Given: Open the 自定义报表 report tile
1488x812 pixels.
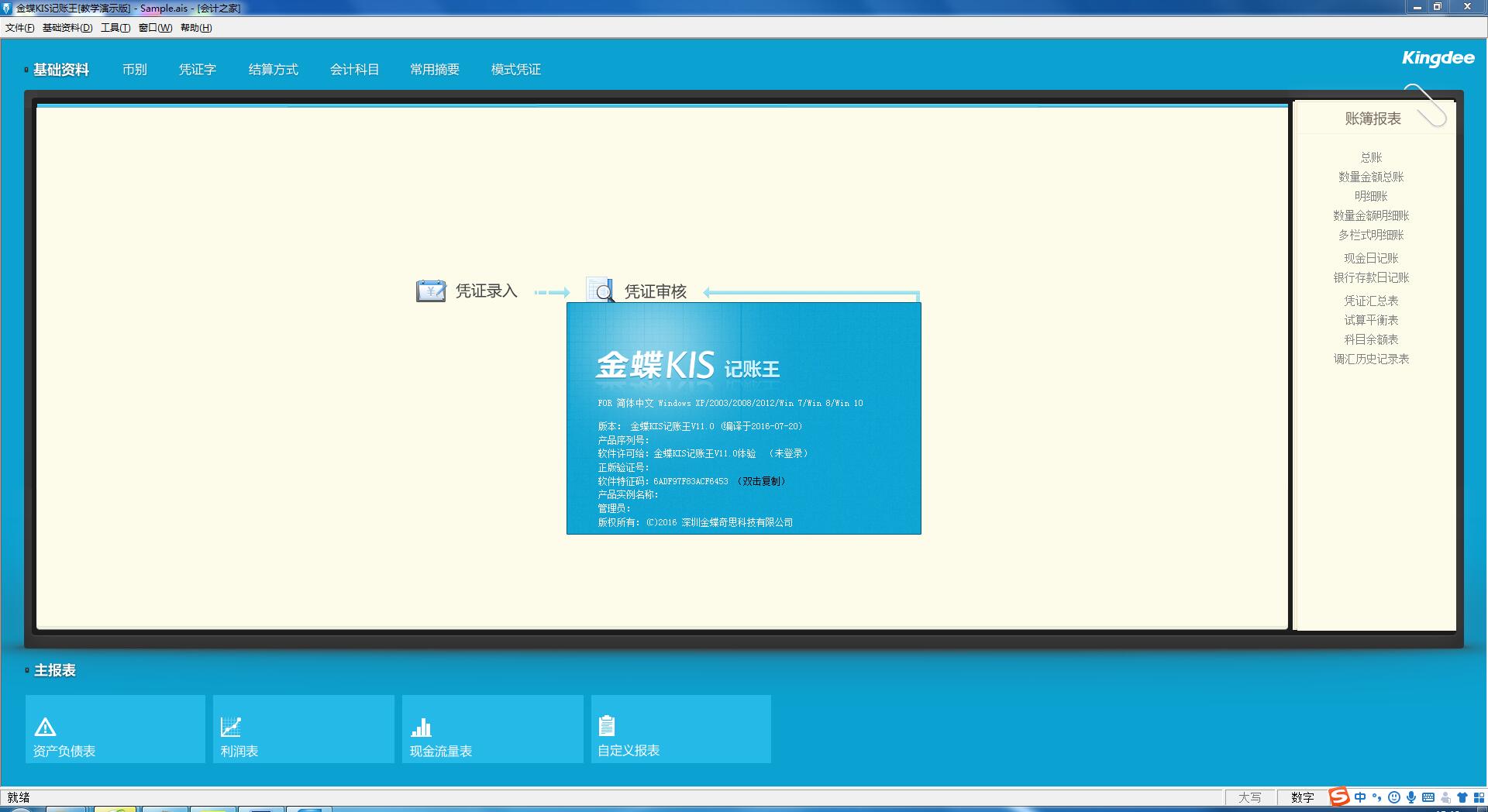Looking at the screenshot, I should tap(681, 729).
